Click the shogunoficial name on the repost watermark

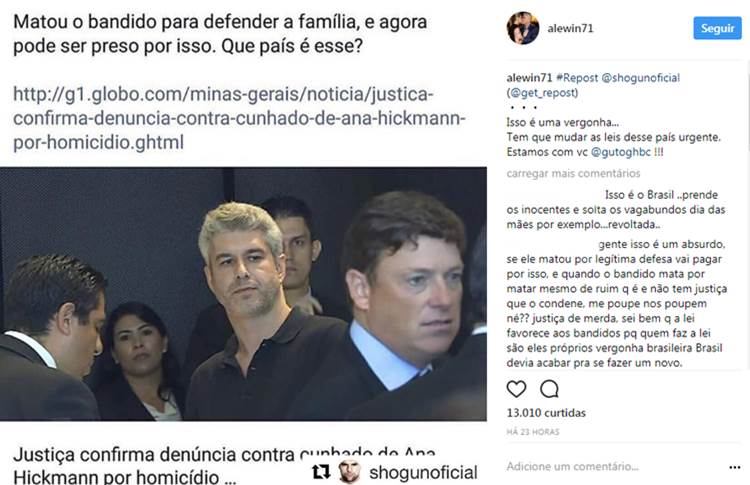[423, 473]
